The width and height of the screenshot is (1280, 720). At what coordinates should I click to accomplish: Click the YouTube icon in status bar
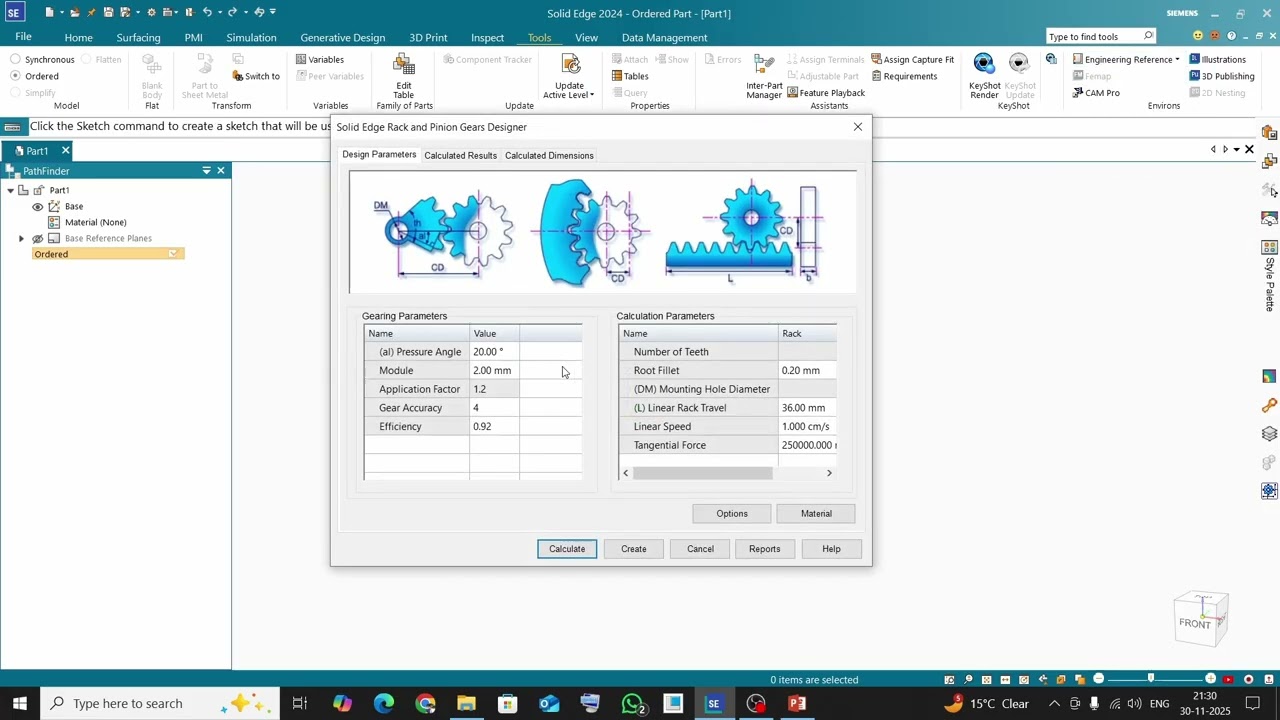[1229, 680]
